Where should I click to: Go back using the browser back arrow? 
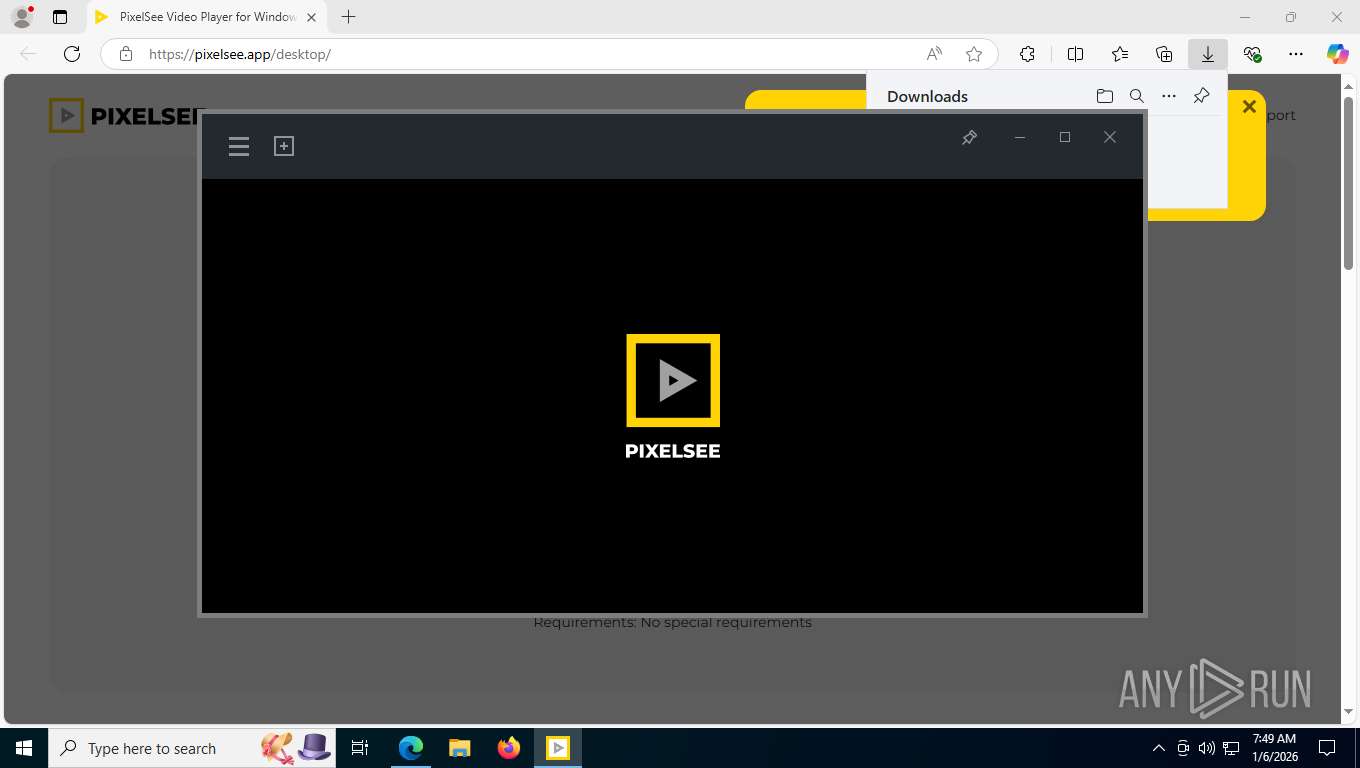[x=28, y=54]
